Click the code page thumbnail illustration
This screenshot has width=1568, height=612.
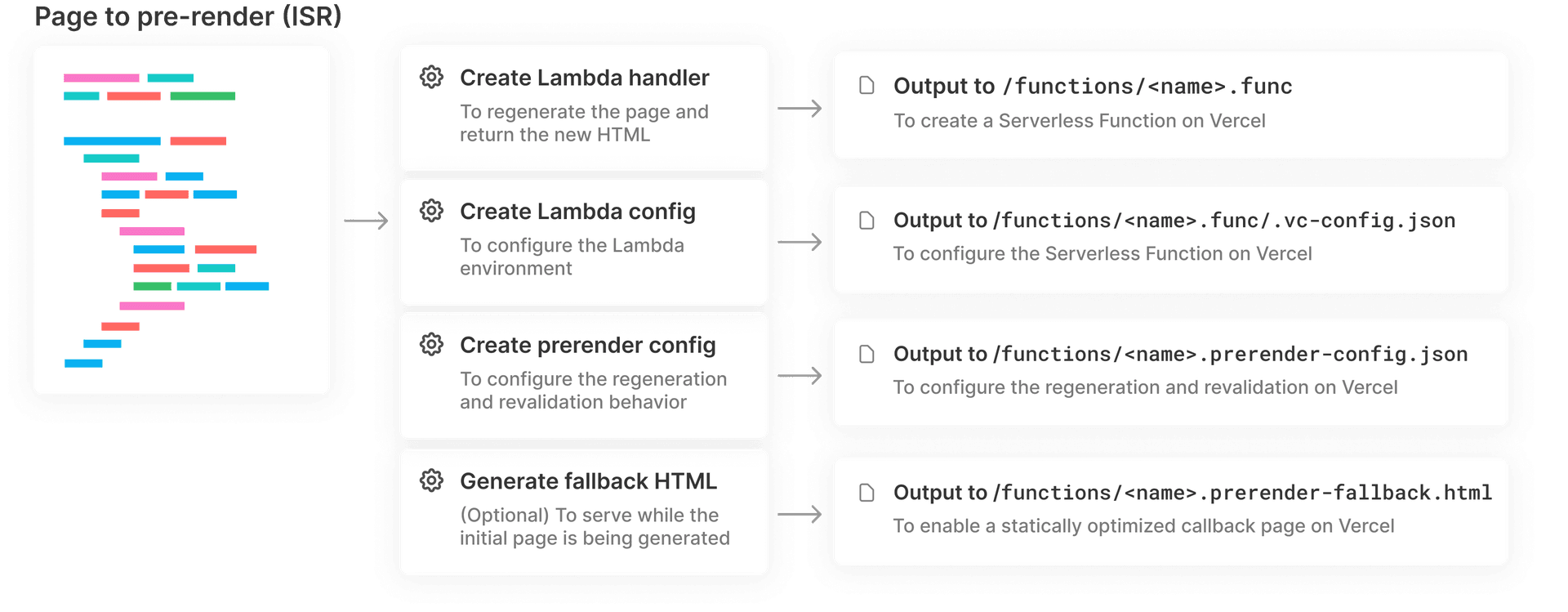181,221
